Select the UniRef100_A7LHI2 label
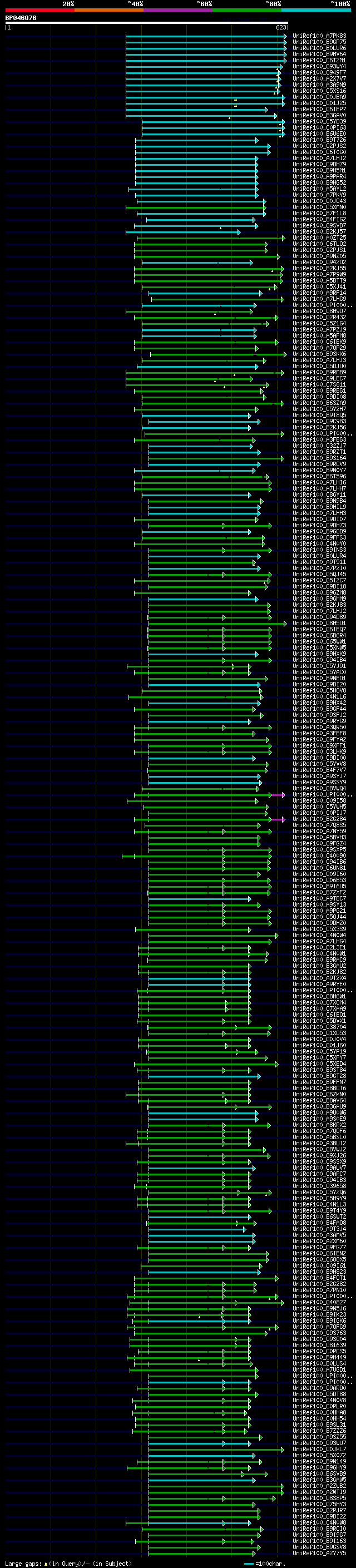Image resolution: width=356 pixels, height=1568 pixels. (x=319, y=159)
